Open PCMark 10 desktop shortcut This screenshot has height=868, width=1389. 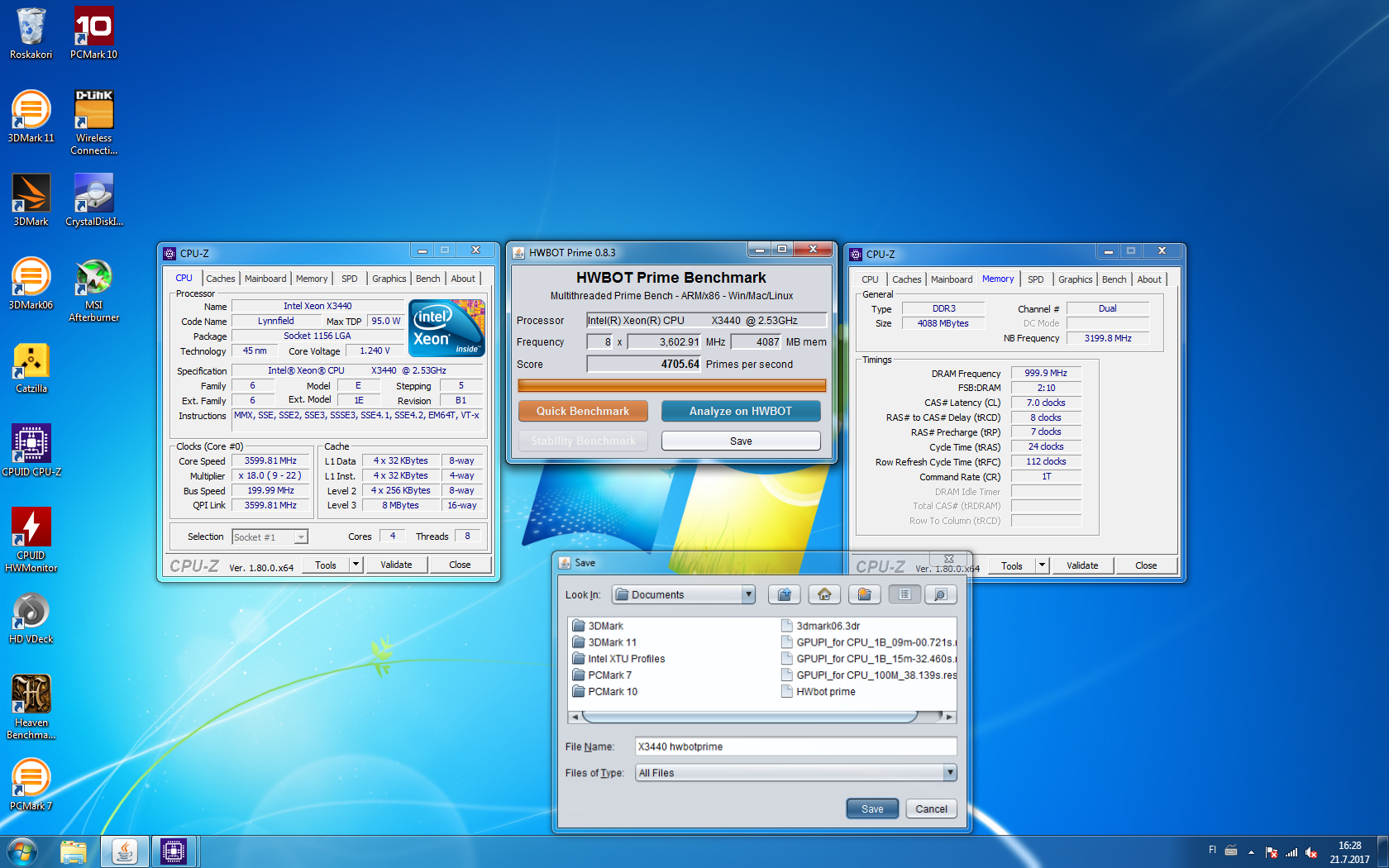(93, 34)
